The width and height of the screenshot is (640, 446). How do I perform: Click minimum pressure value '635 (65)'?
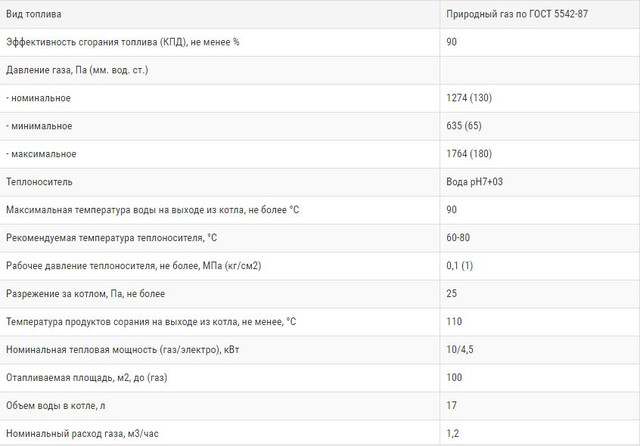464,126
